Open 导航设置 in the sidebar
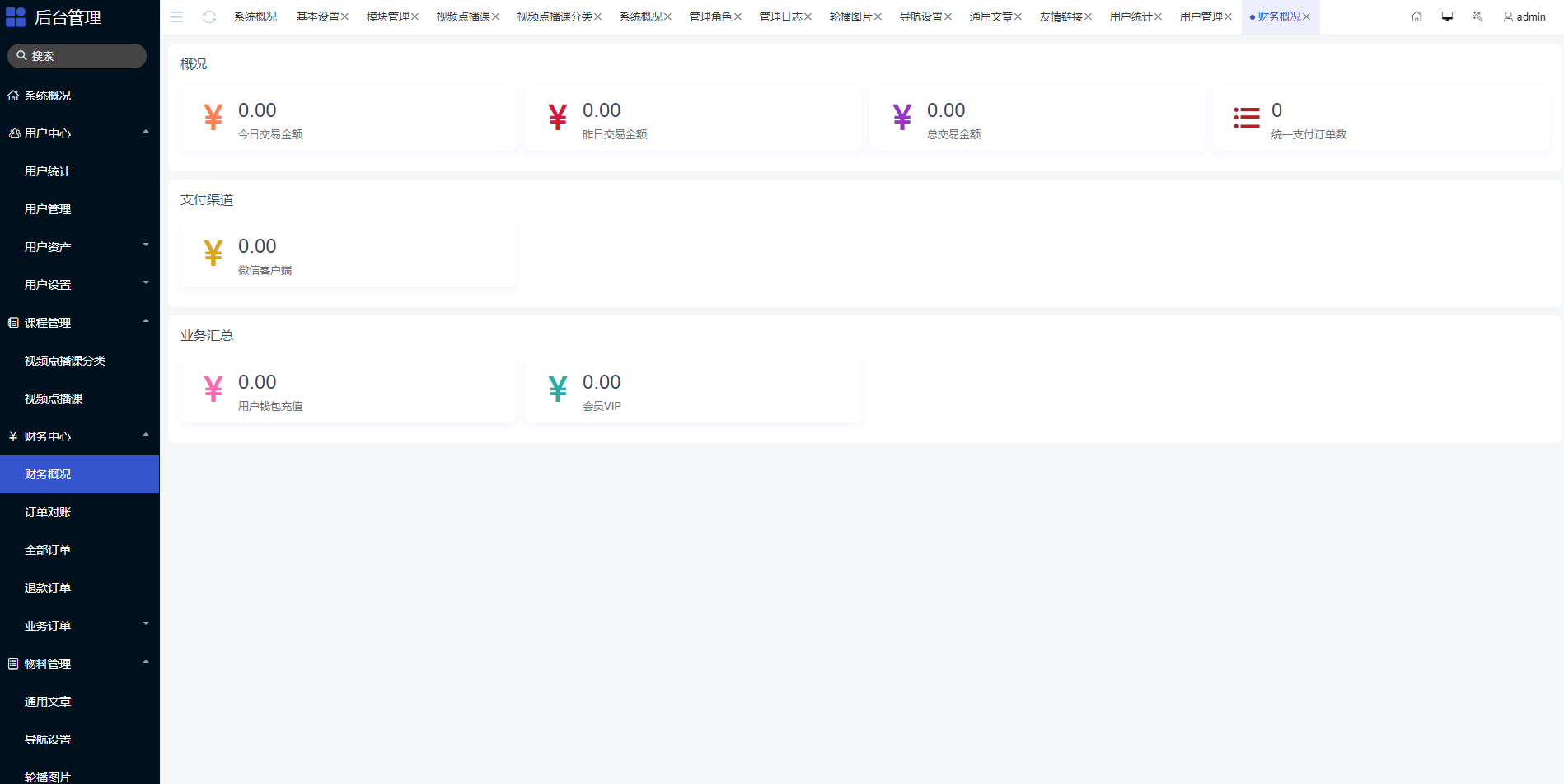The image size is (1564, 784). click(x=80, y=740)
